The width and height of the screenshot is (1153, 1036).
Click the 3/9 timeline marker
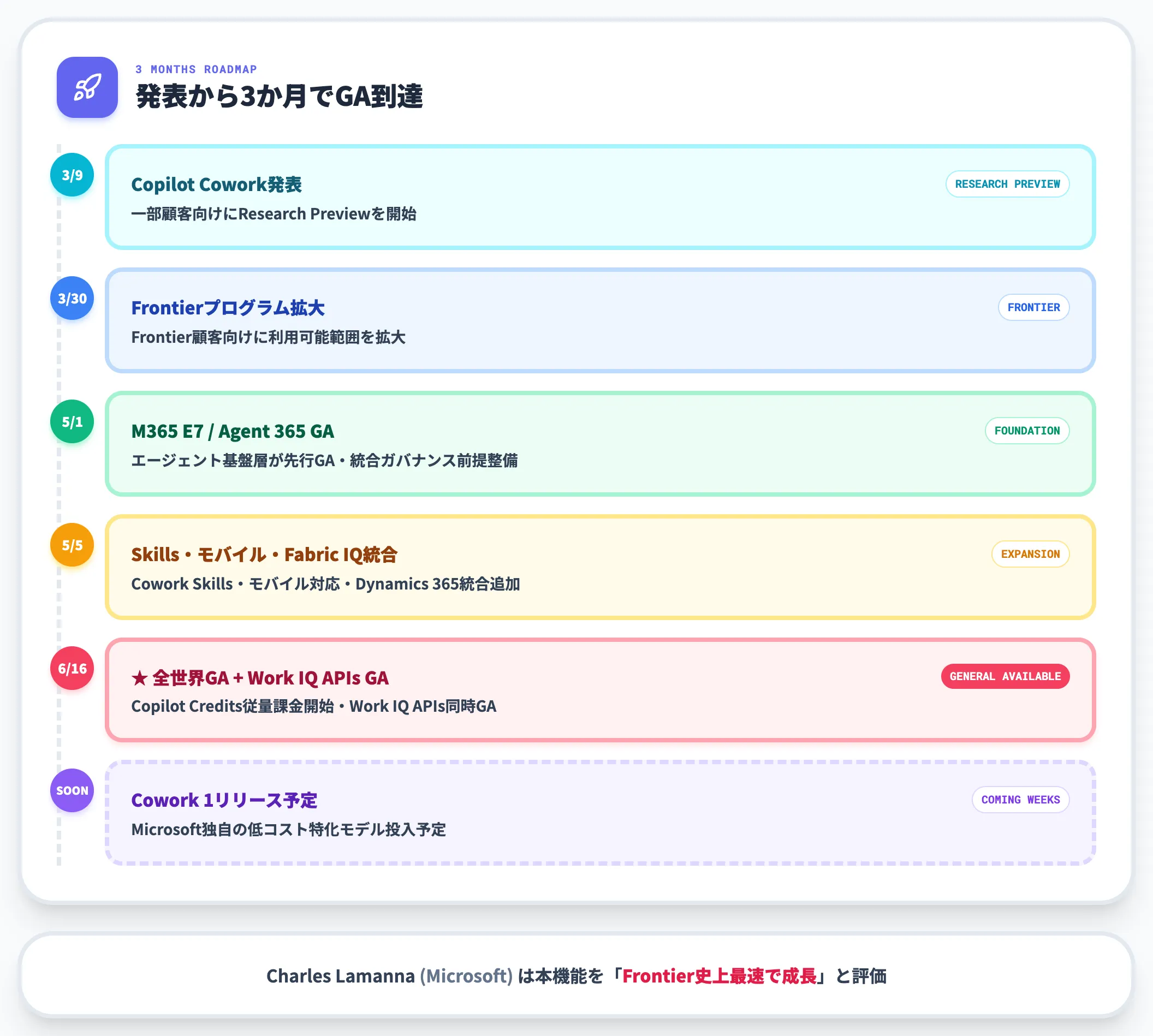tap(72, 175)
